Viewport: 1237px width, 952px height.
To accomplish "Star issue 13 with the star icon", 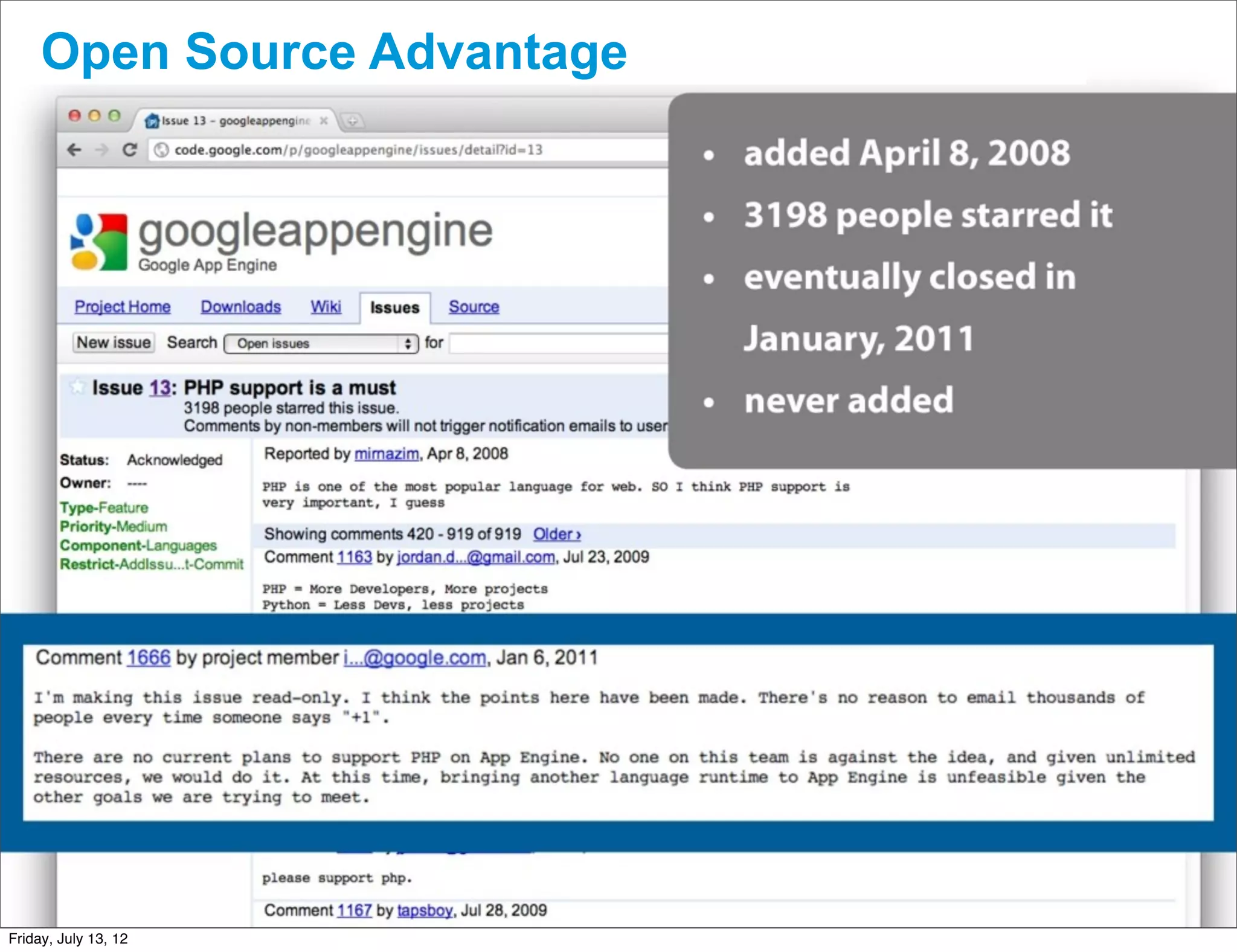I will point(77,387).
